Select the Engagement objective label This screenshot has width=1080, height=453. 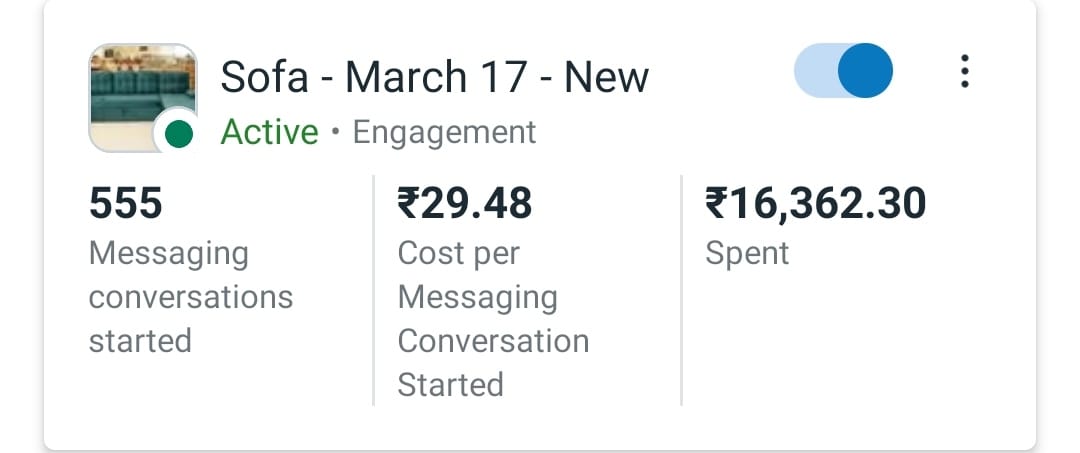tap(444, 132)
